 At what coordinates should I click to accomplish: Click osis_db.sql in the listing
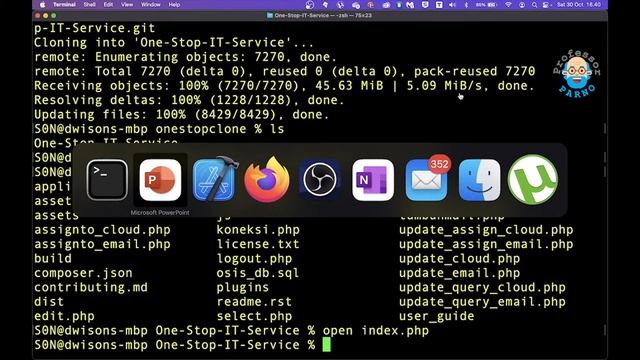click(258, 273)
